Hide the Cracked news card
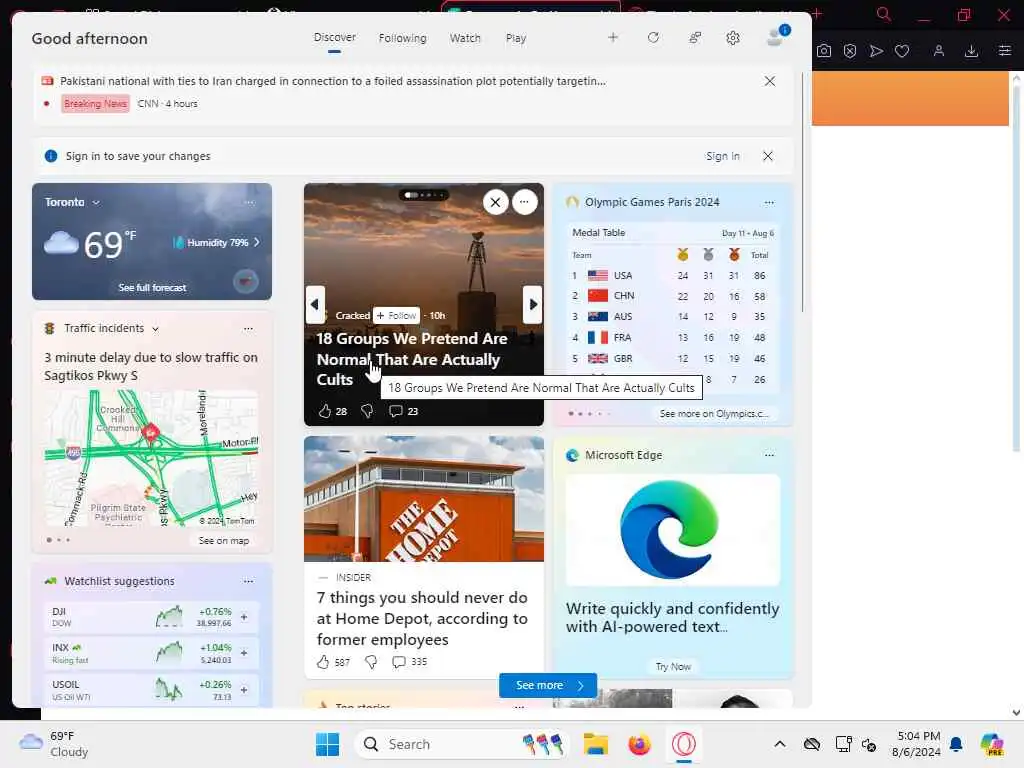 tap(496, 202)
